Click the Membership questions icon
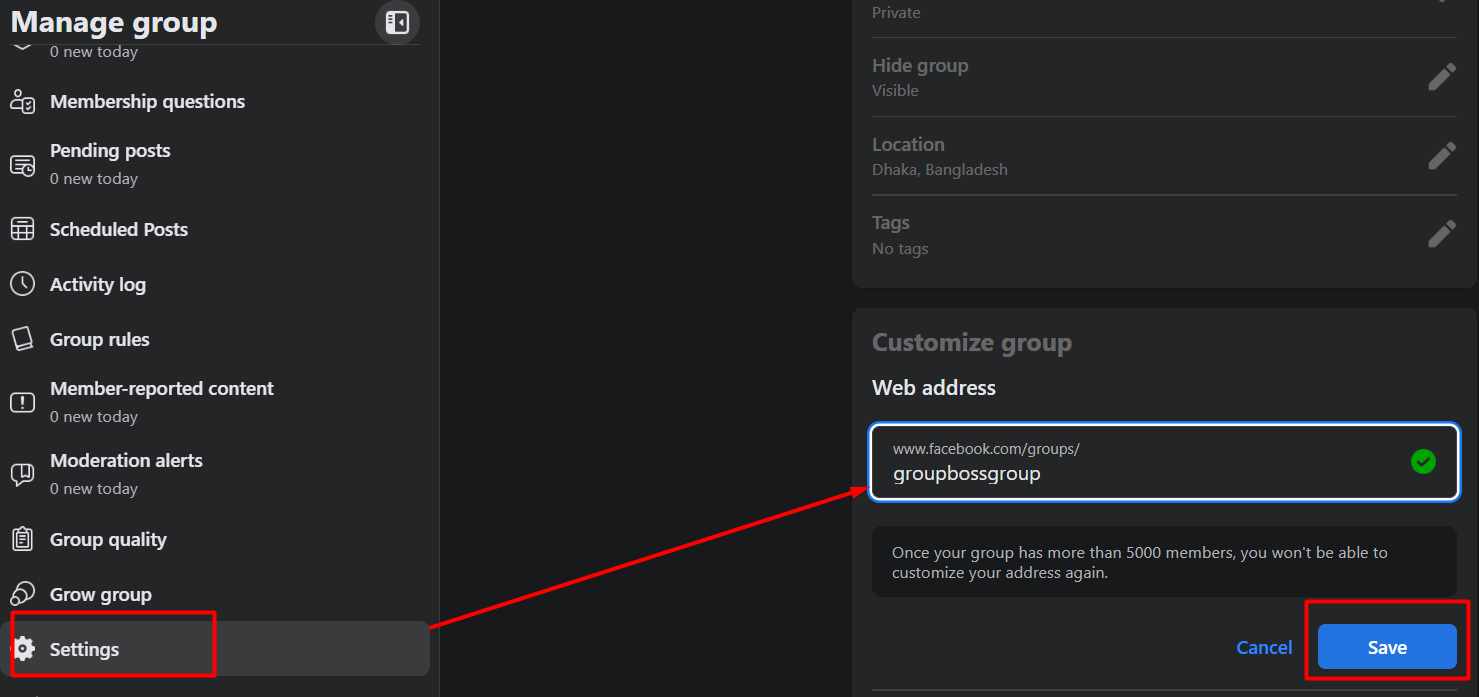This screenshot has height=697, width=1479. tap(23, 101)
